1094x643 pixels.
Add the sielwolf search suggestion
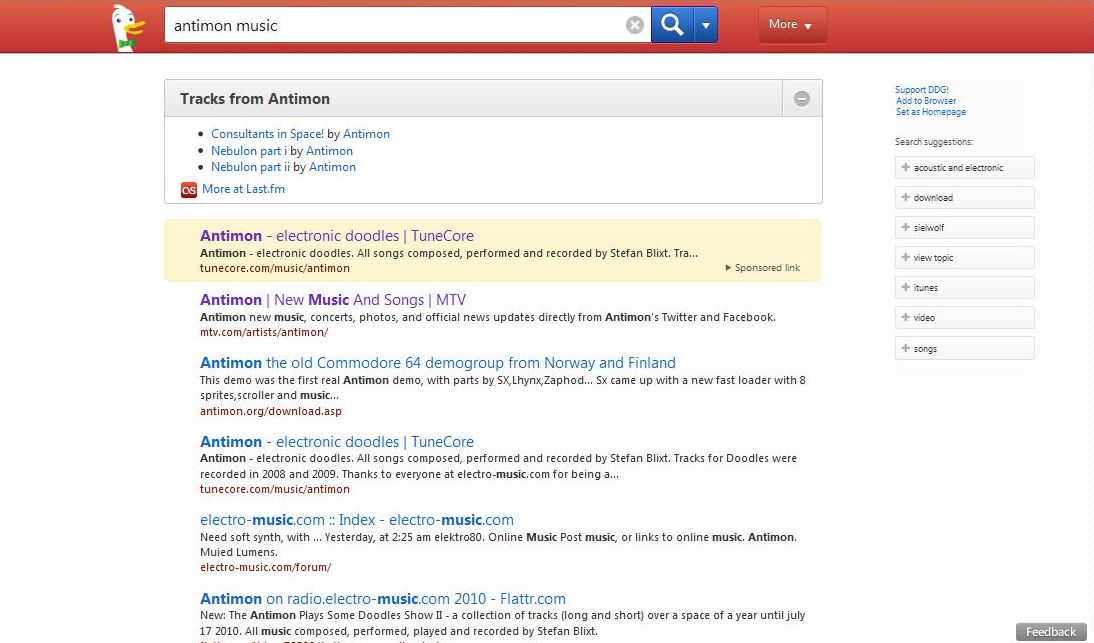click(964, 227)
